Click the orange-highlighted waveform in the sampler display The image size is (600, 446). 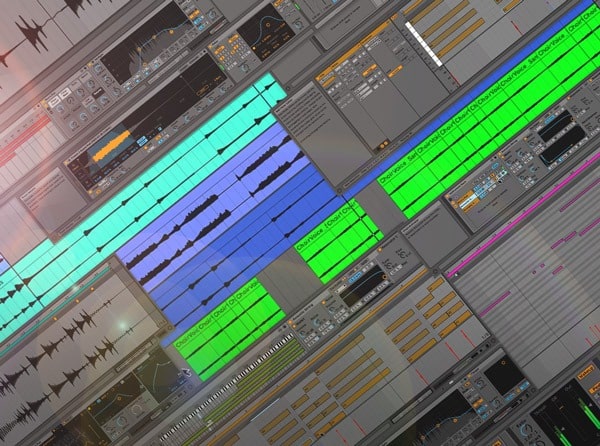(112, 146)
